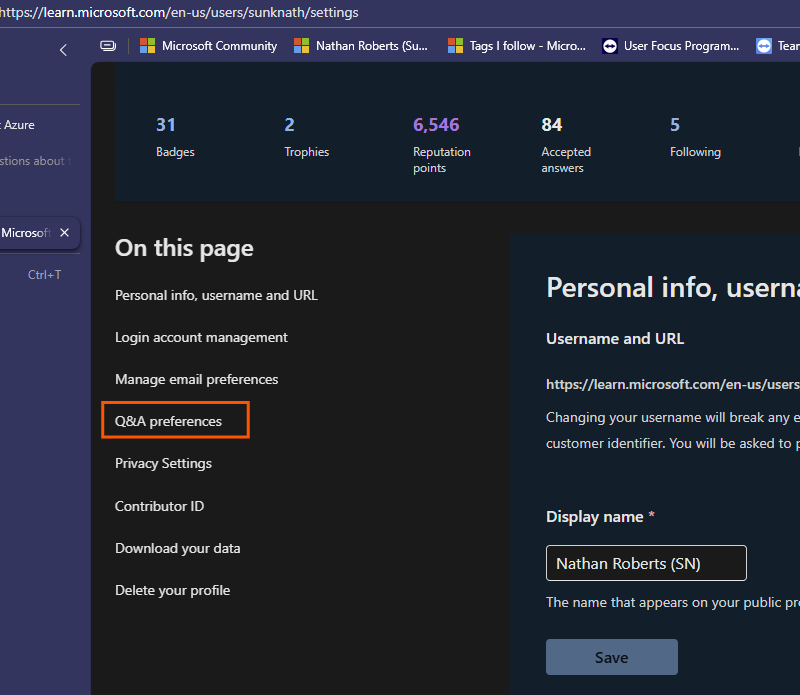Jump to Contributor ID section
The image size is (800, 695).
[159, 506]
